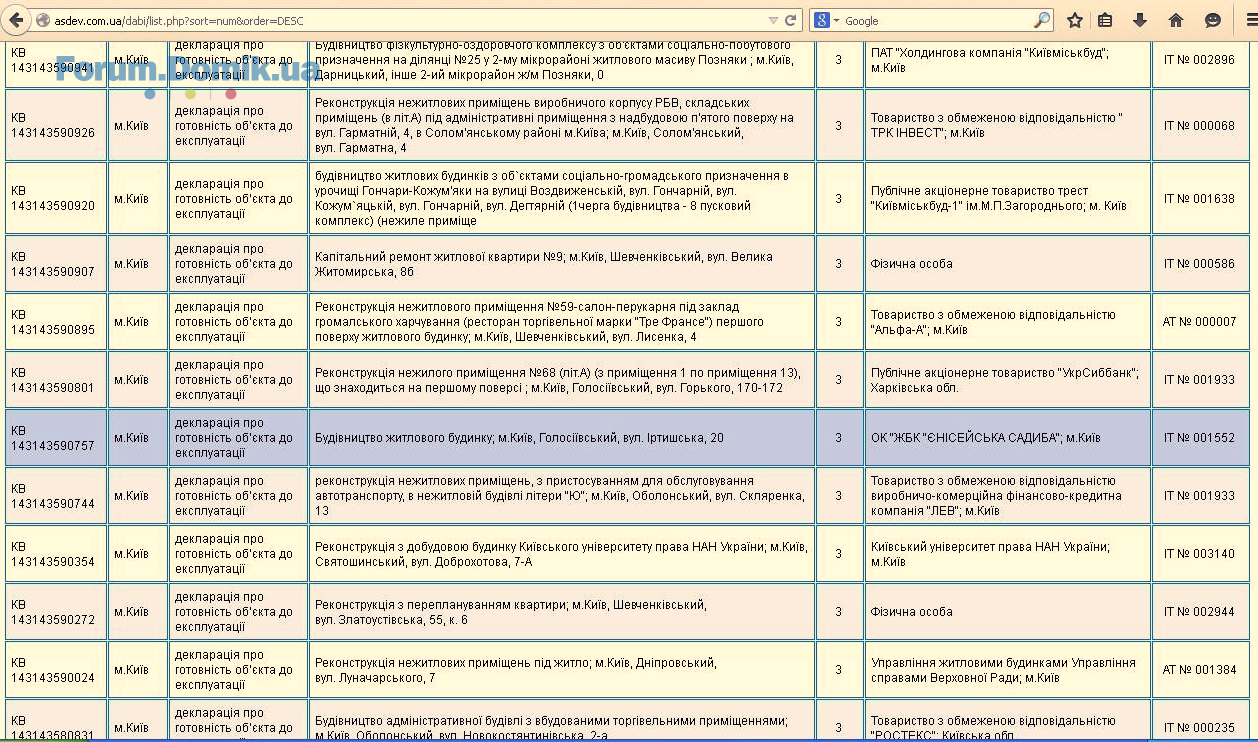Go to the home page

(1176, 20)
